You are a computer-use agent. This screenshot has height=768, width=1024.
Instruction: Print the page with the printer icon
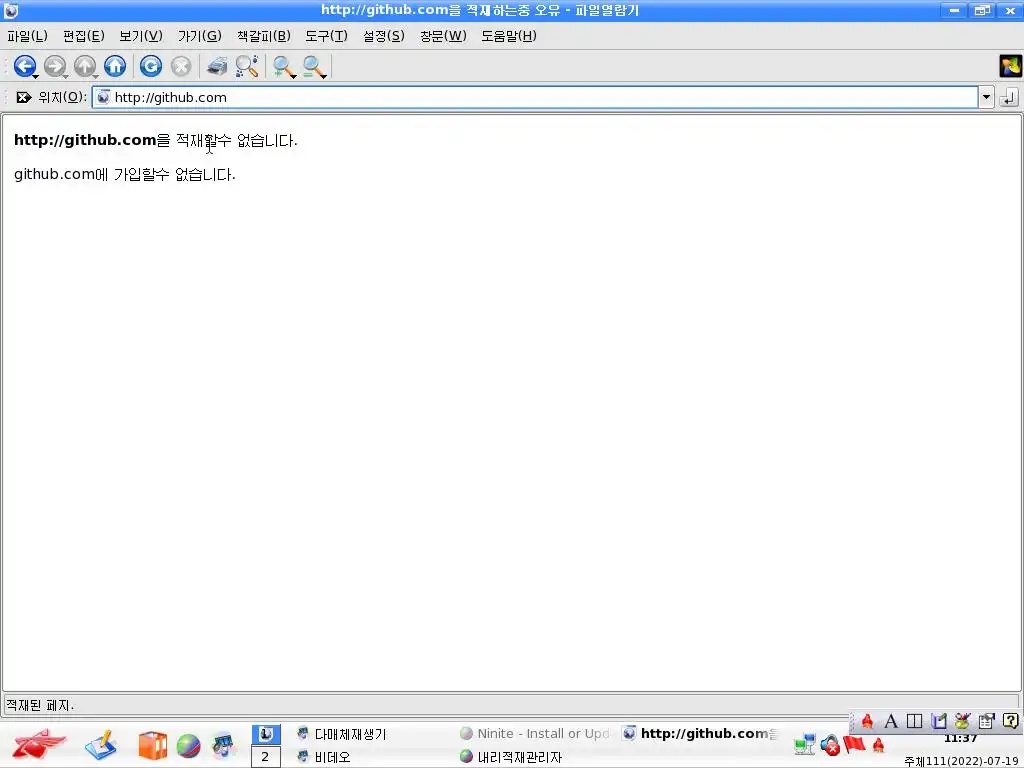(217, 65)
